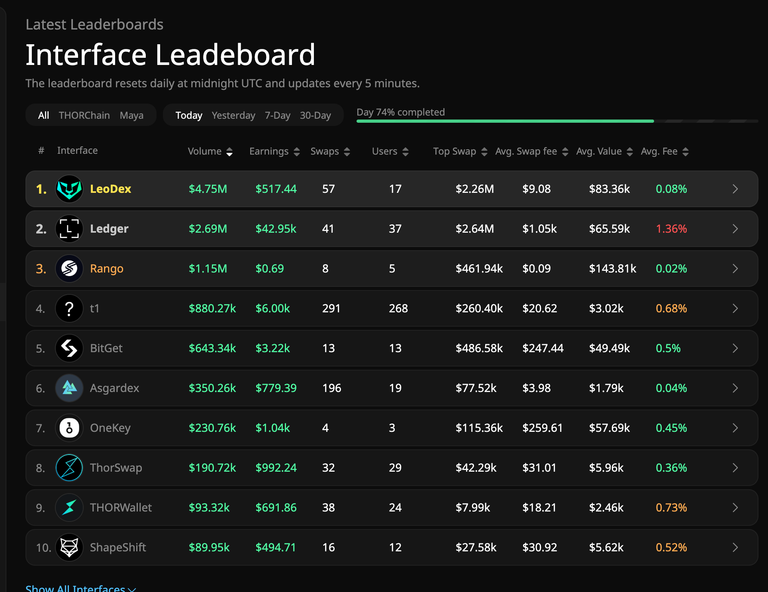Switch to 7-Day time range

point(277,116)
